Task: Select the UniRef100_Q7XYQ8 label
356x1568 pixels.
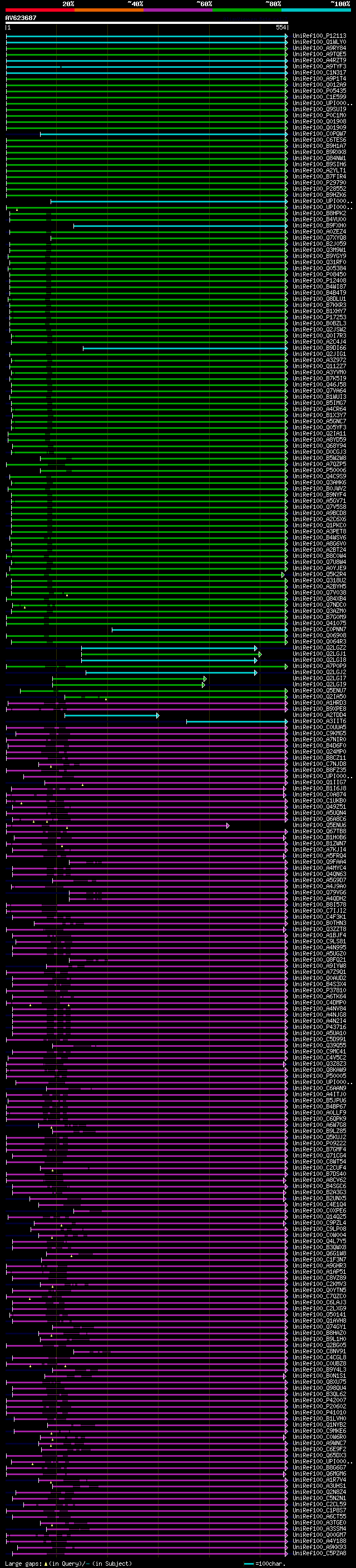Action: (x=319, y=238)
